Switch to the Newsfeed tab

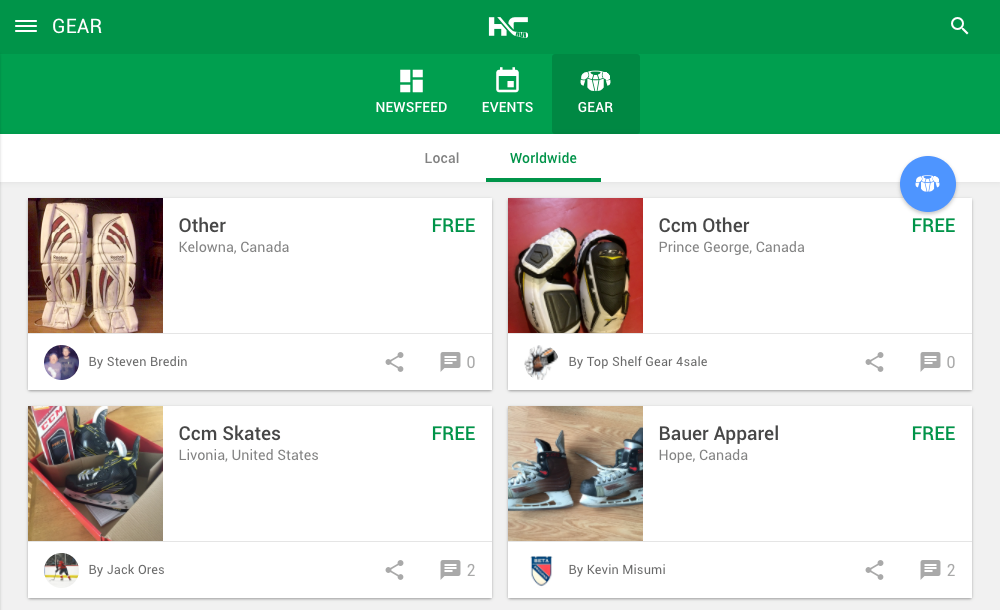coord(411,93)
